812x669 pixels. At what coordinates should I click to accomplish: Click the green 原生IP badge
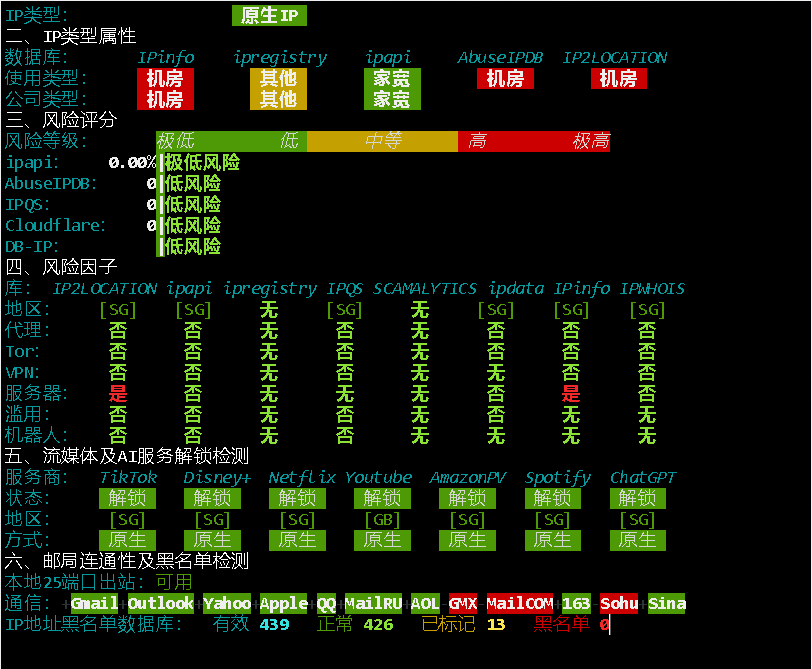[x=269, y=15]
